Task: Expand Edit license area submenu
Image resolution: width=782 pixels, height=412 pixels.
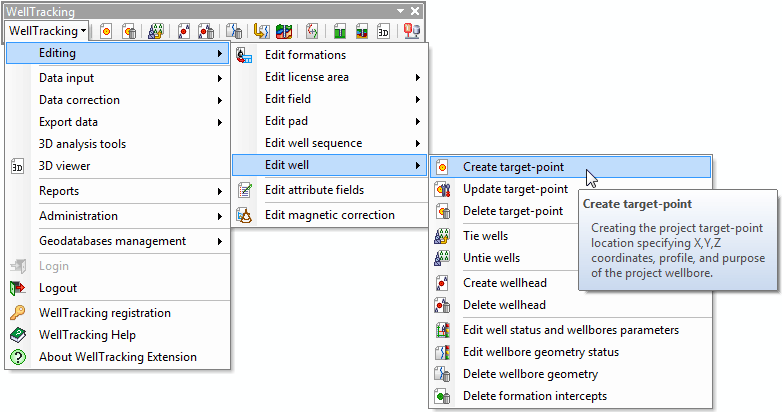Action: point(330,77)
